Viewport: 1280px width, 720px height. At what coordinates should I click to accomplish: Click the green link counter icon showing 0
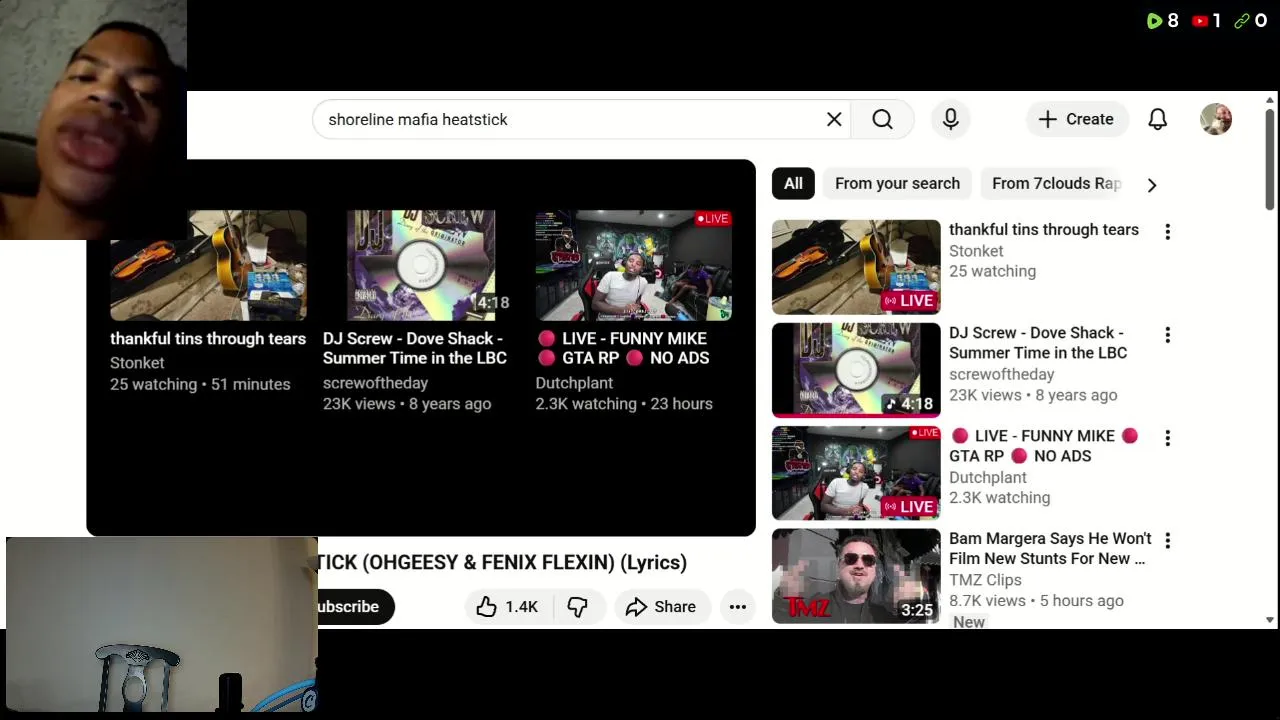(x=1242, y=20)
